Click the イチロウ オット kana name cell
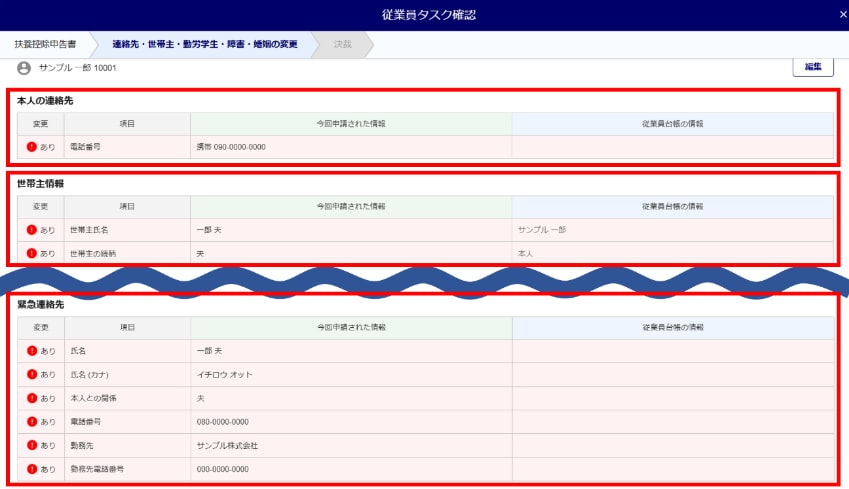The height and width of the screenshot is (489, 849). coord(225,375)
